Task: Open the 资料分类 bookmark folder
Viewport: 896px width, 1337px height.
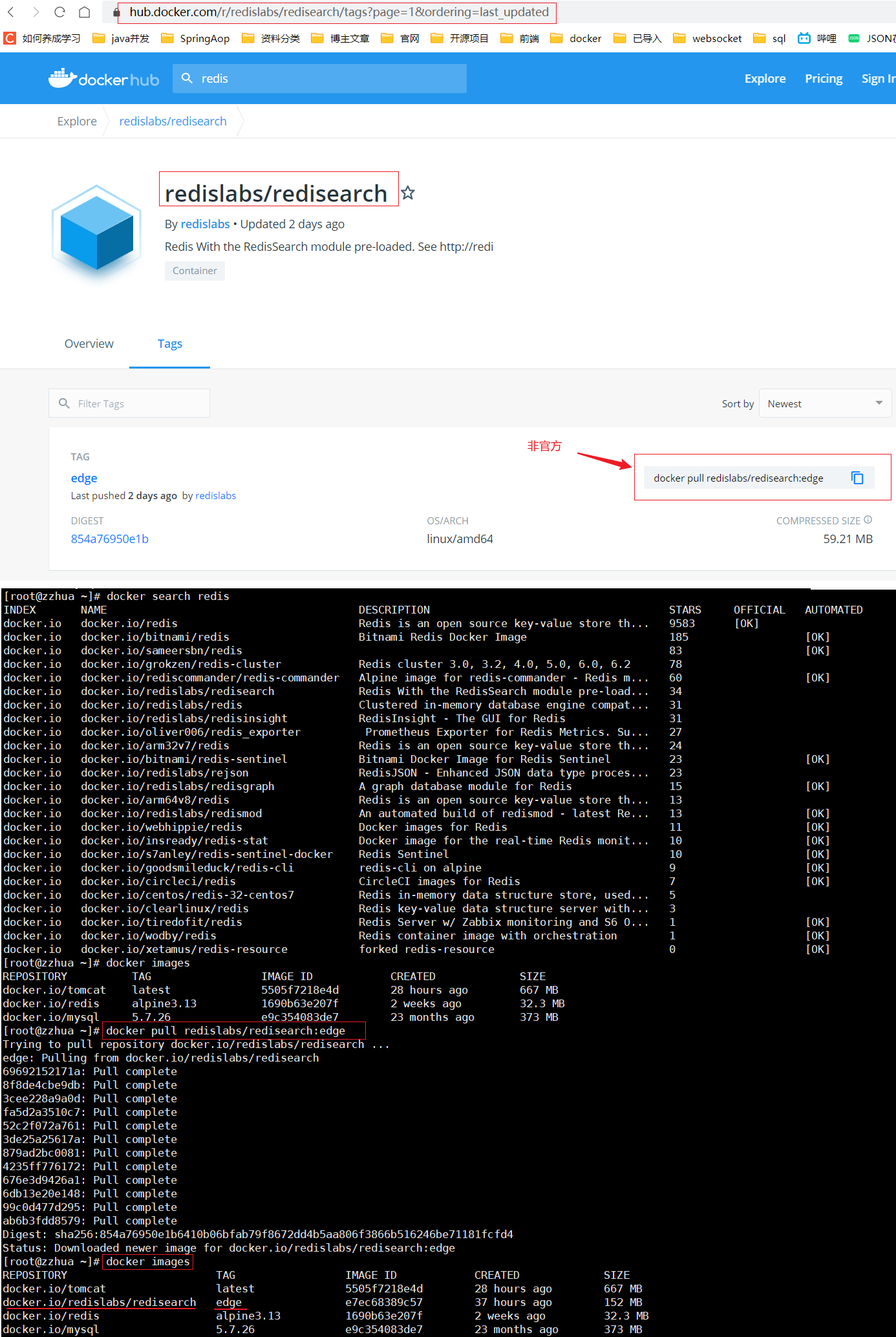Action: [271, 38]
